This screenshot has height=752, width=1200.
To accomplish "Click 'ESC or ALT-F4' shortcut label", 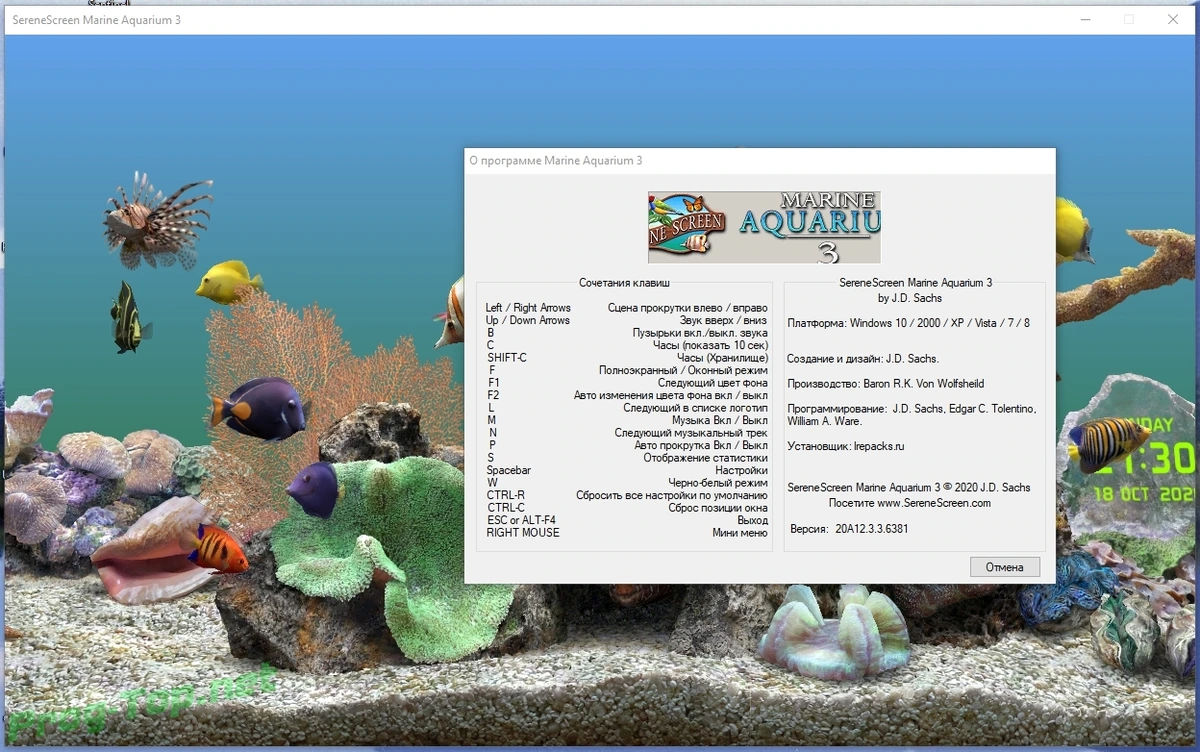I will 521,520.
